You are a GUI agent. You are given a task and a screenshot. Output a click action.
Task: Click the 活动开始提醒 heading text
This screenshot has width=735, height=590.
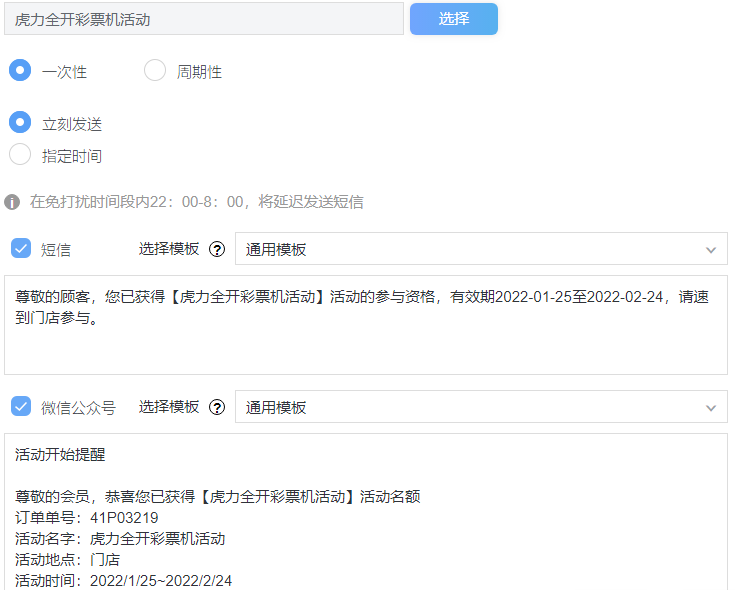pyautogui.click(x=60, y=454)
